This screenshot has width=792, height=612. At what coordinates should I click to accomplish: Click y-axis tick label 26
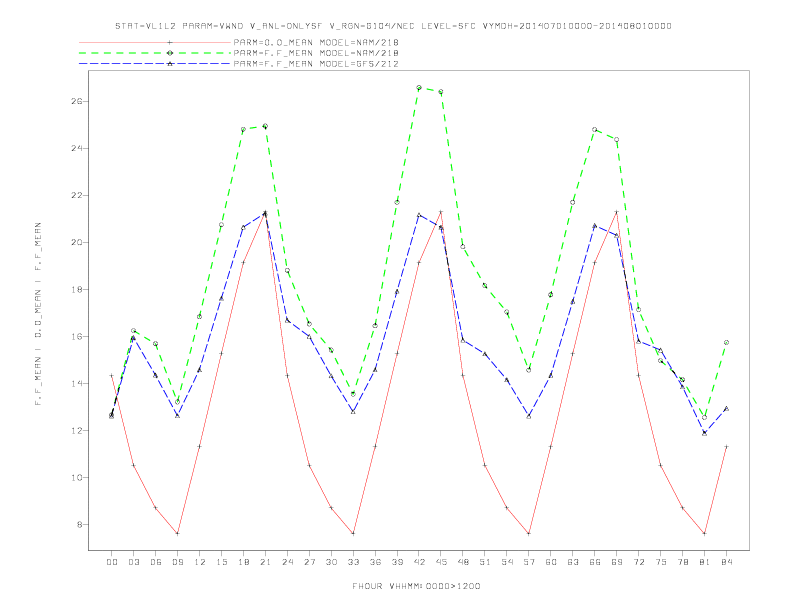point(77,101)
